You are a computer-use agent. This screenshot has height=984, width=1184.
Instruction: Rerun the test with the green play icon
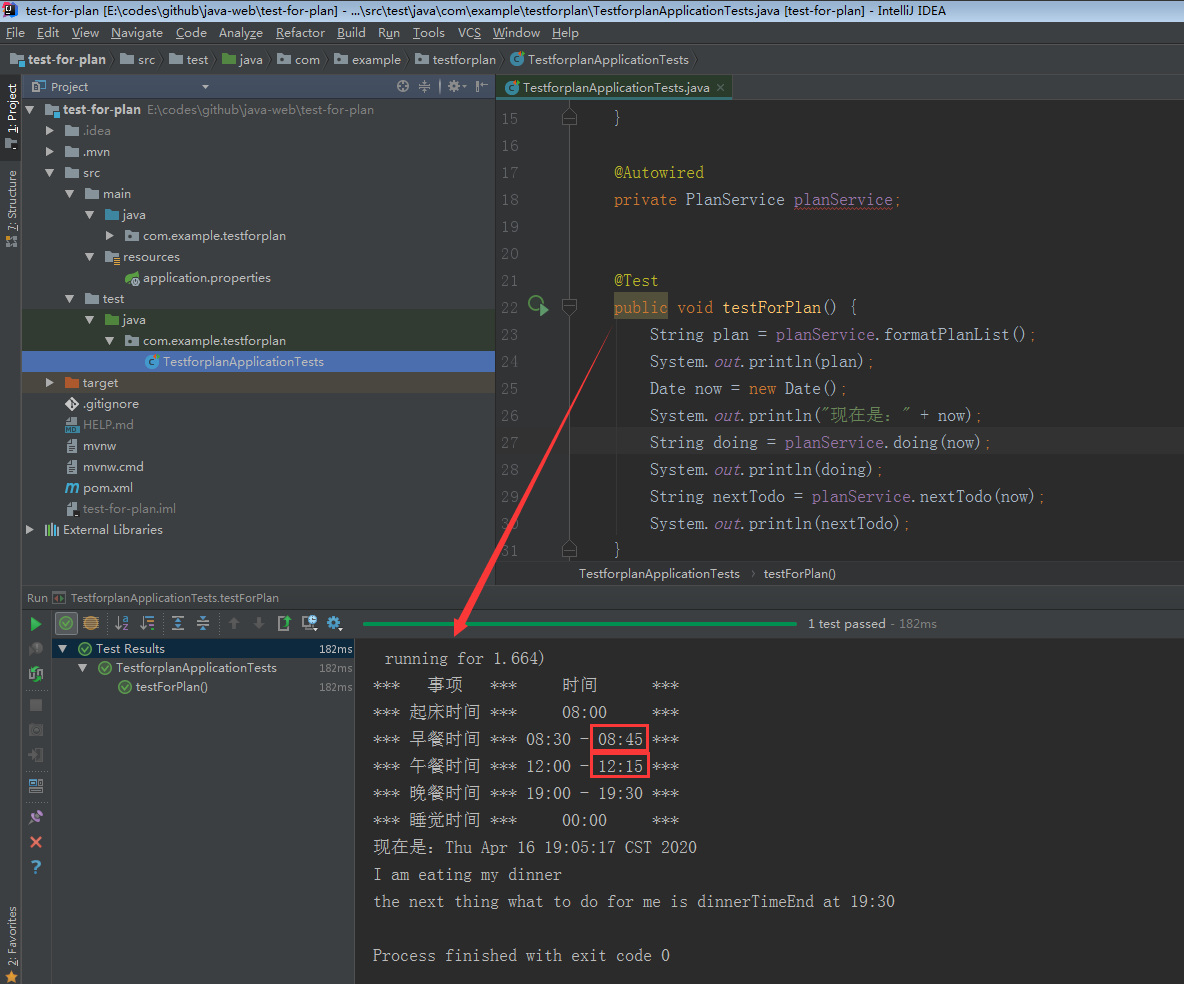click(x=35, y=624)
